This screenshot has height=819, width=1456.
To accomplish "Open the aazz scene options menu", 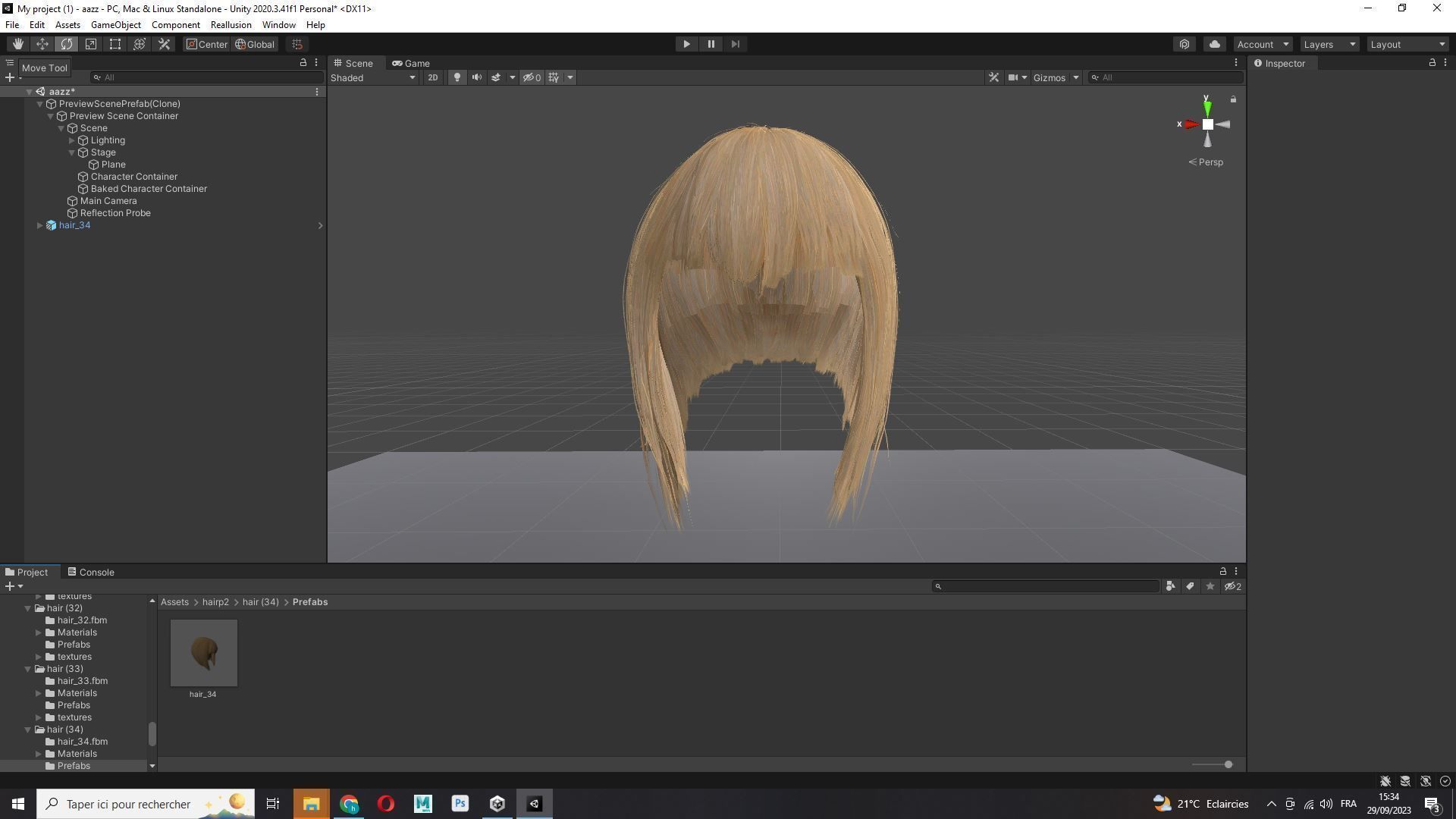I will 317,92.
